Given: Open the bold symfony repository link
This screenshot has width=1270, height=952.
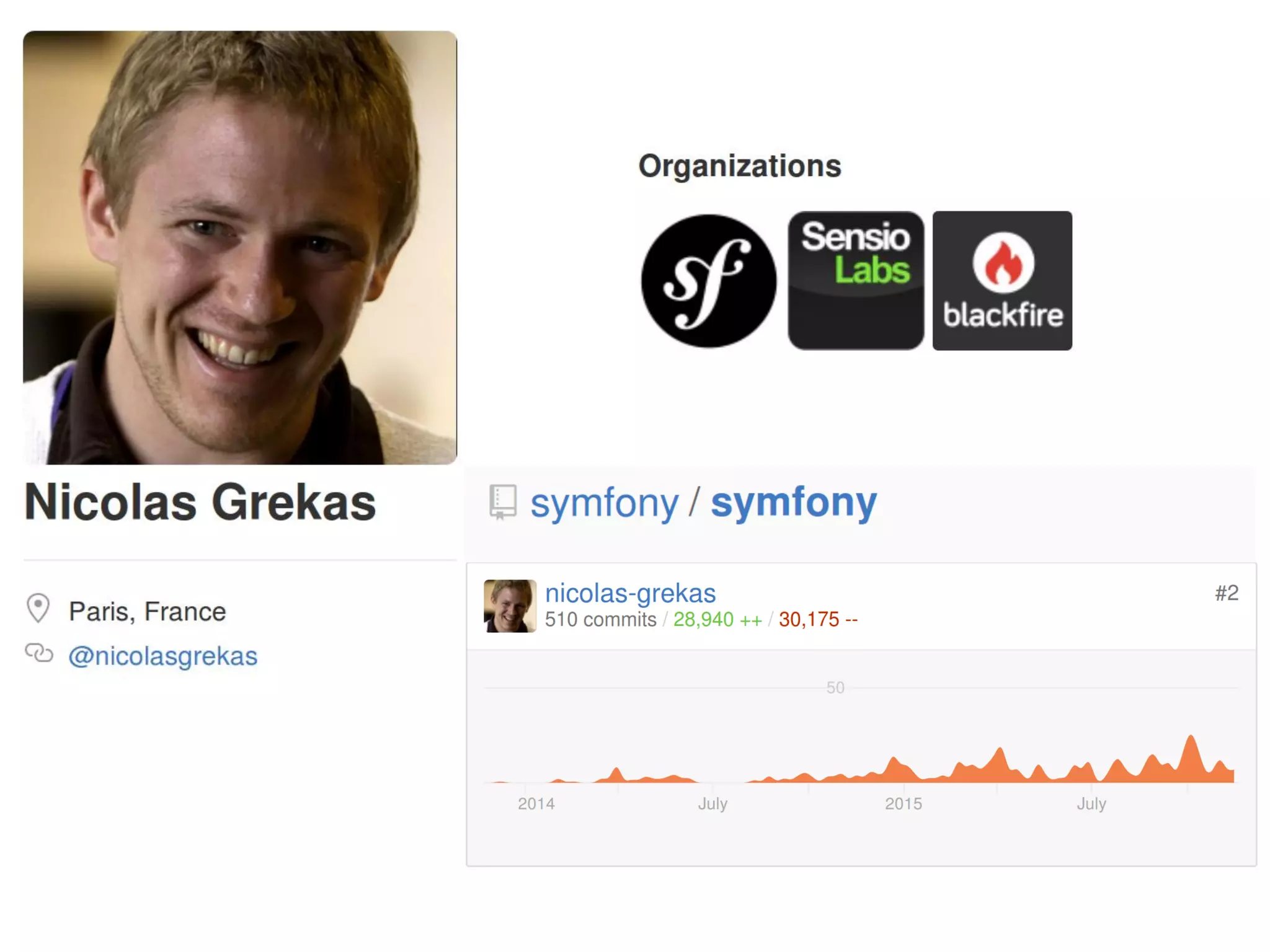Looking at the screenshot, I should tap(794, 502).
